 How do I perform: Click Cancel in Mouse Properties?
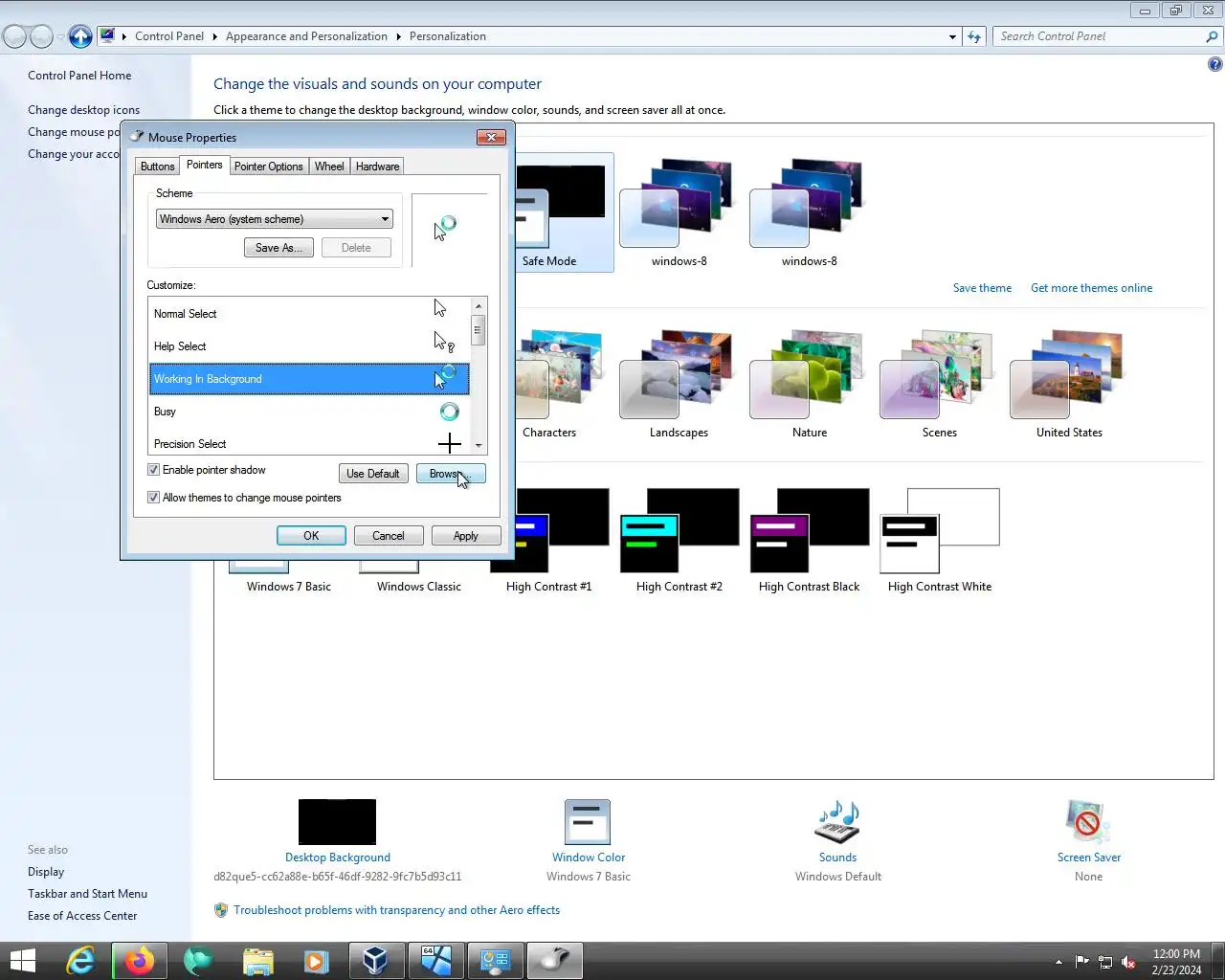[x=389, y=536]
